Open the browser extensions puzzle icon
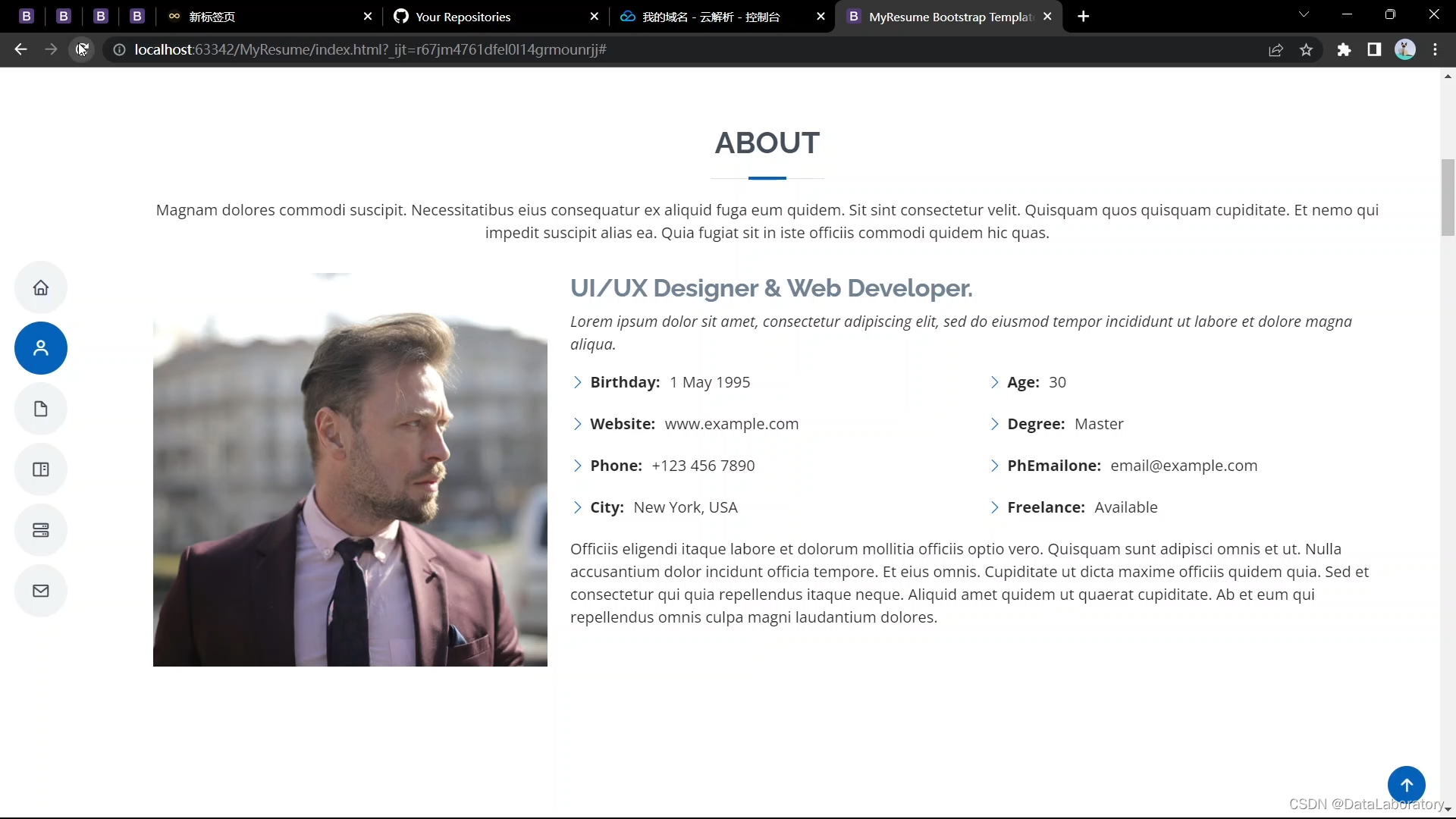 (x=1344, y=50)
